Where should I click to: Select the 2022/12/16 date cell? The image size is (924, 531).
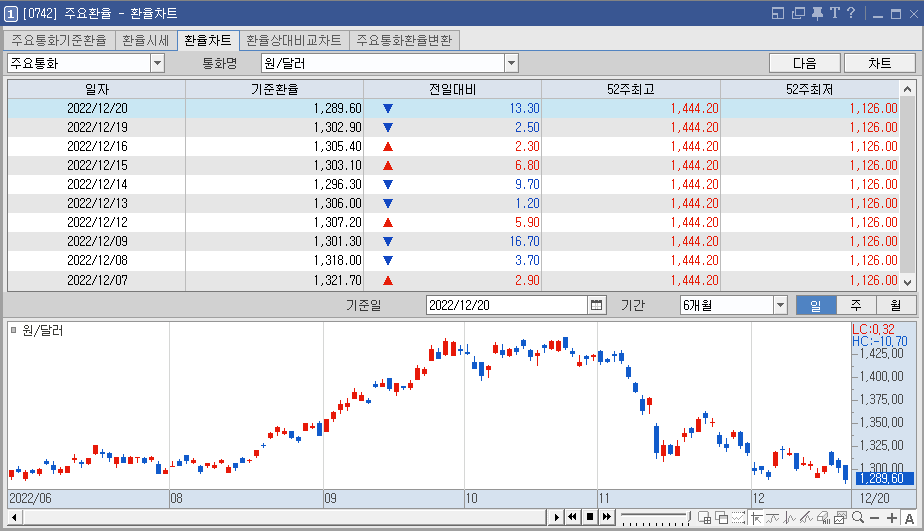coord(97,146)
